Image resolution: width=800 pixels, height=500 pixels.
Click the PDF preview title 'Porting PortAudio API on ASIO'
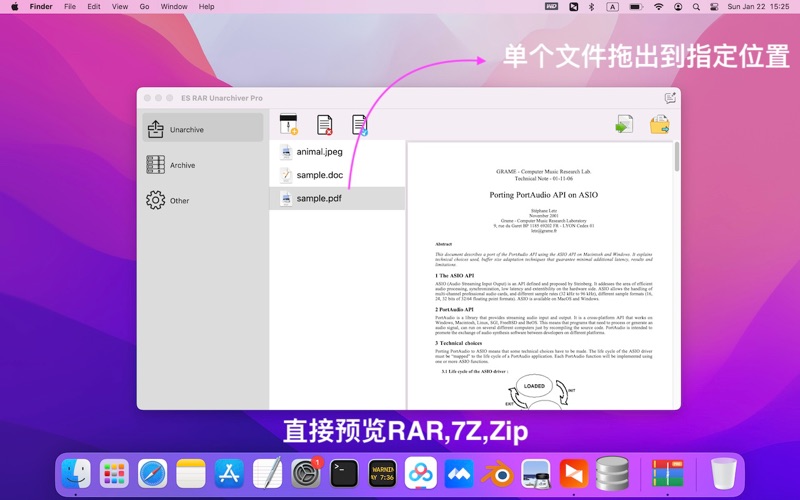[x=543, y=195]
